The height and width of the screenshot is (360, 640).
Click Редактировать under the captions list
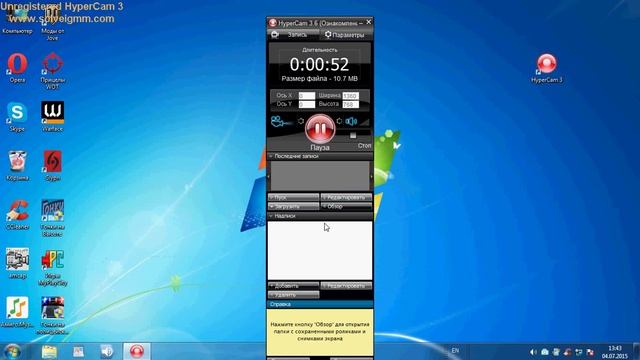[x=346, y=286]
